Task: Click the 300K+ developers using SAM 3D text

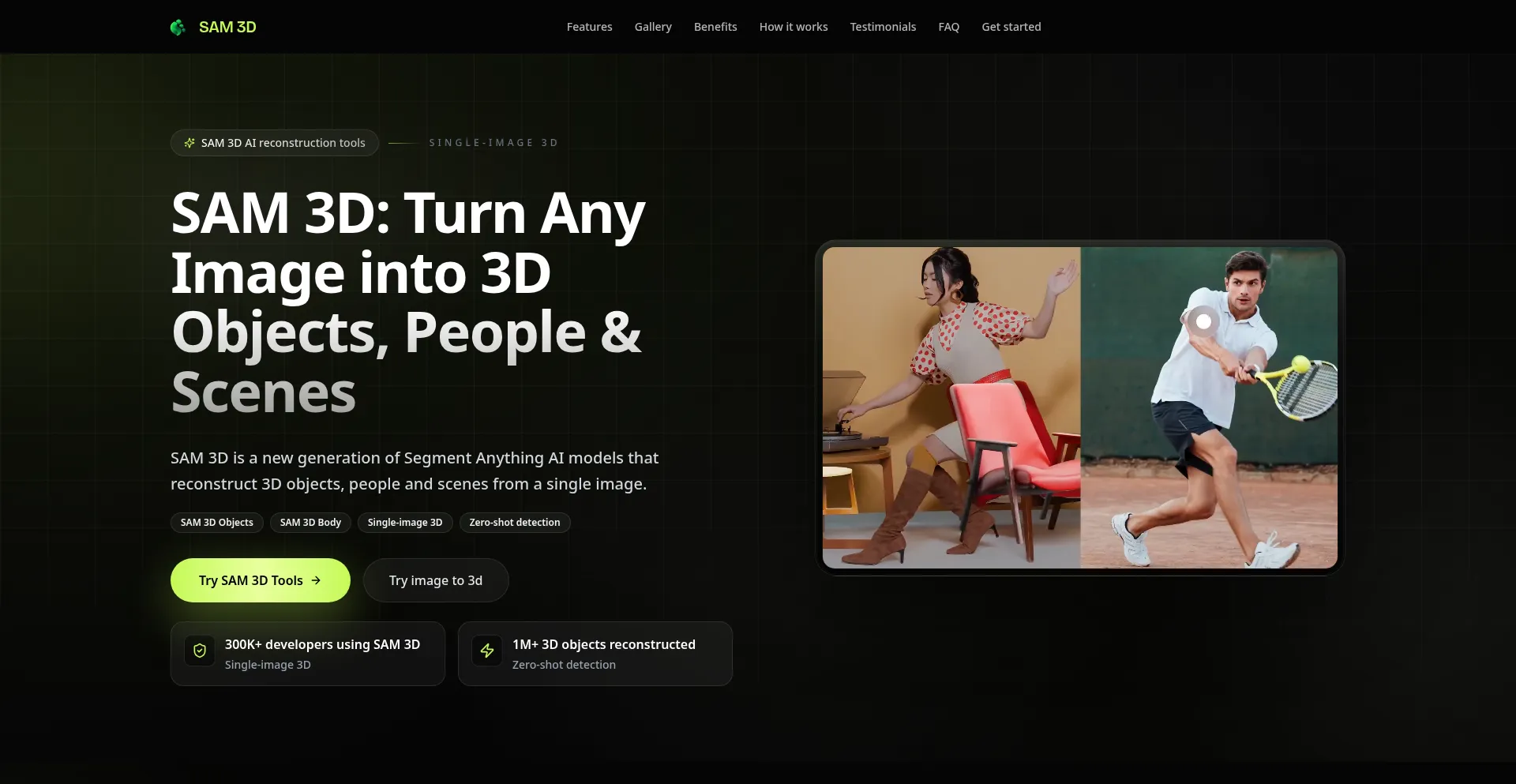Action: tap(322, 644)
